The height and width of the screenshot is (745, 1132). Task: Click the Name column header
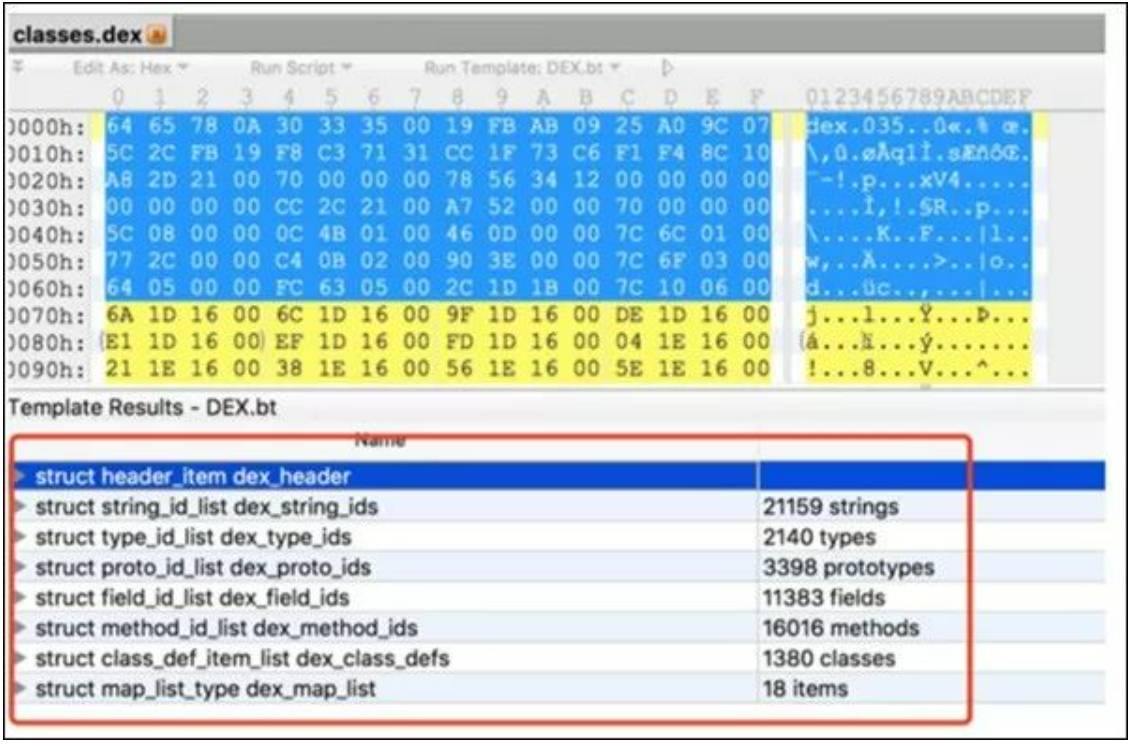(x=380, y=440)
